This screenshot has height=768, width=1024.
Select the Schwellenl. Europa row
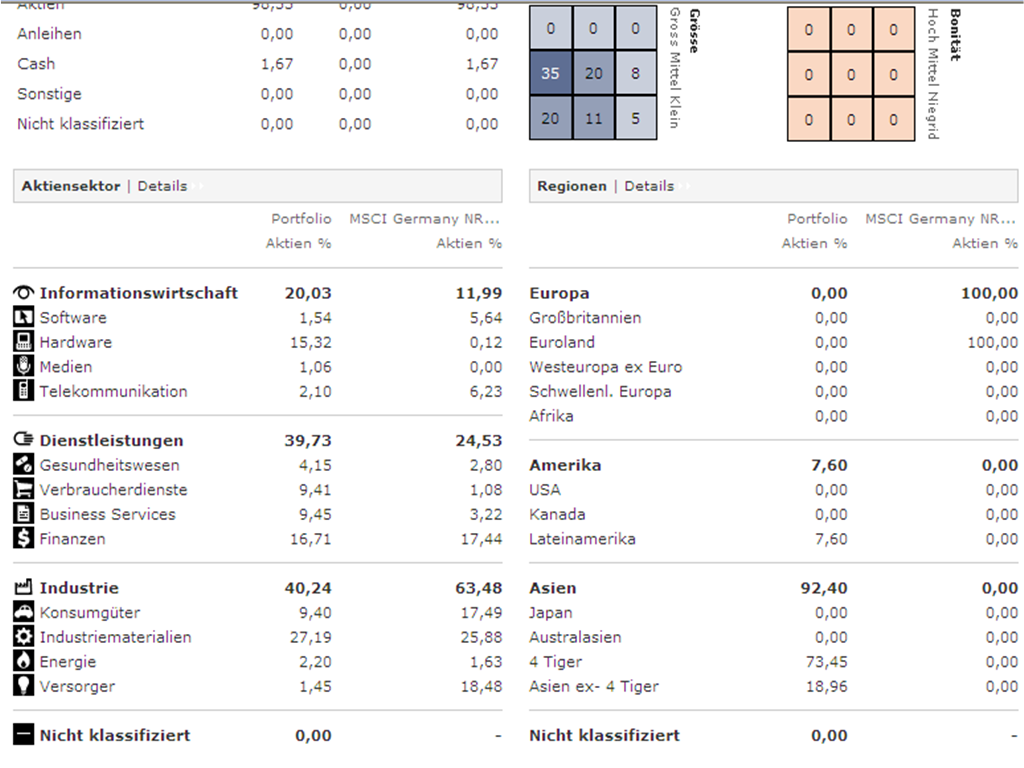[773, 392]
